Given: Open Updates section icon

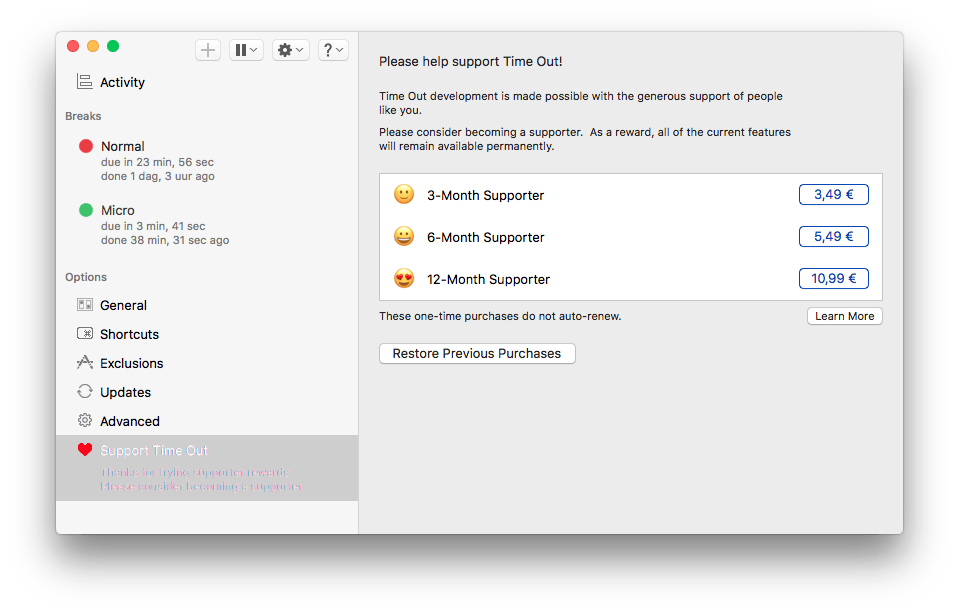Looking at the screenshot, I should (85, 392).
